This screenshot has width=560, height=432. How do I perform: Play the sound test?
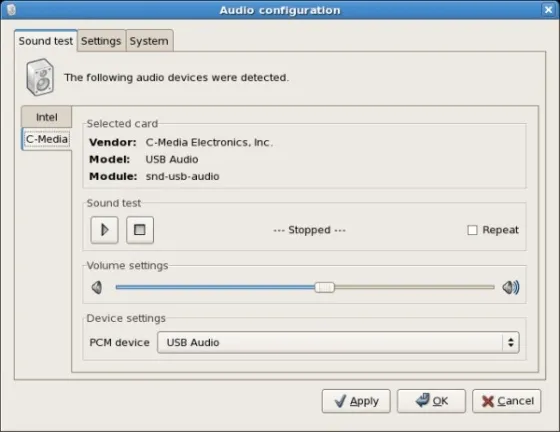click(x=104, y=230)
